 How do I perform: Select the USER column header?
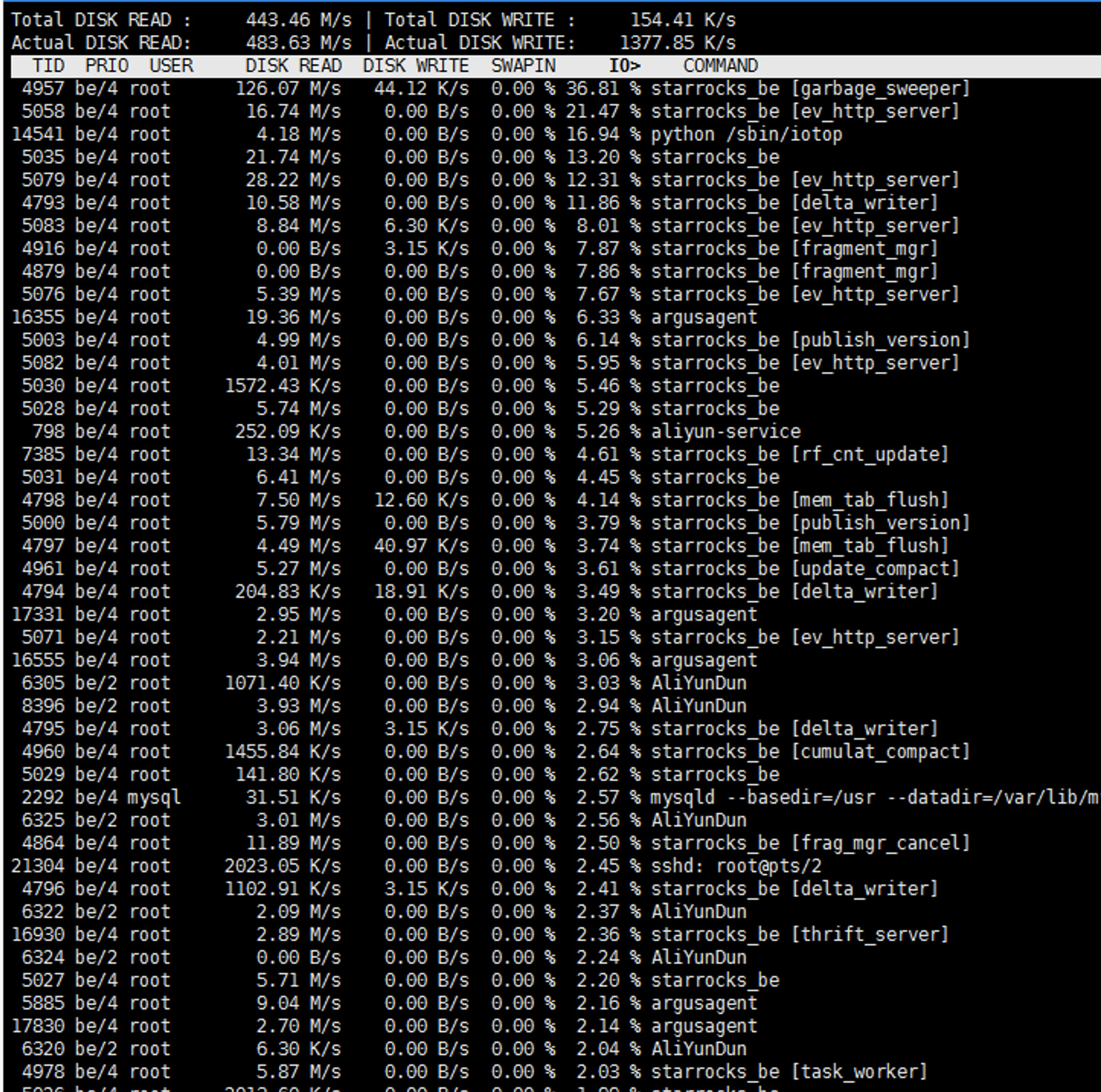171,66
